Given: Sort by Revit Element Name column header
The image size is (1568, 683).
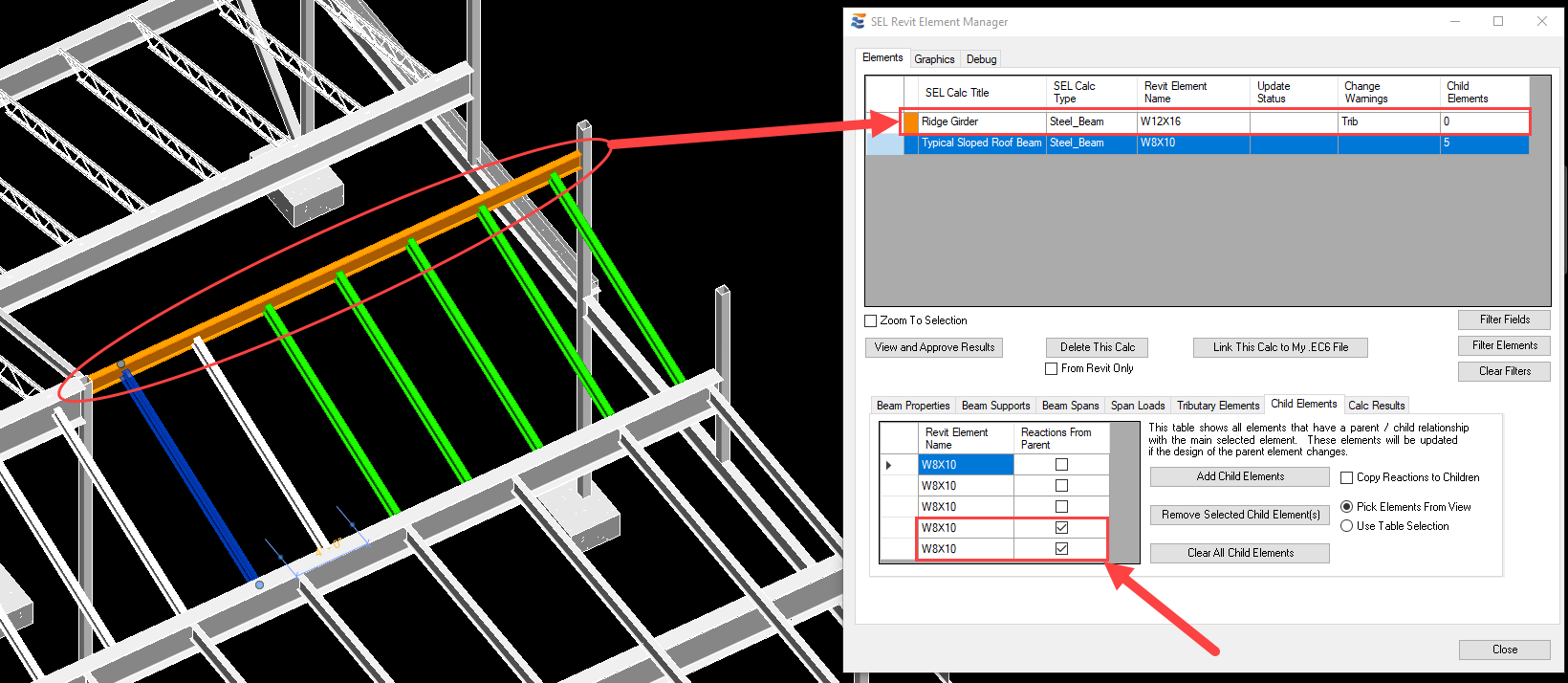Looking at the screenshot, I should click(x=1193, y=93).
